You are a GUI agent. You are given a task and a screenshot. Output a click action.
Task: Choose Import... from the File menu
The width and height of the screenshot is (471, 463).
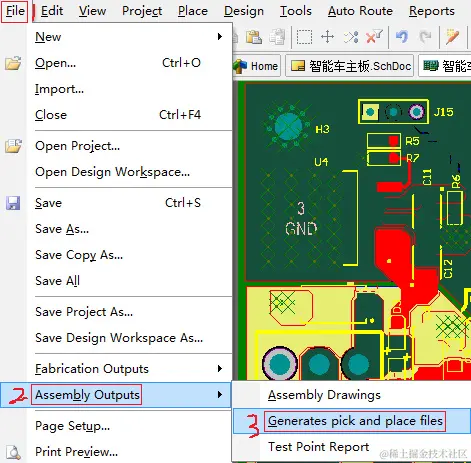[x=129, y=89]
